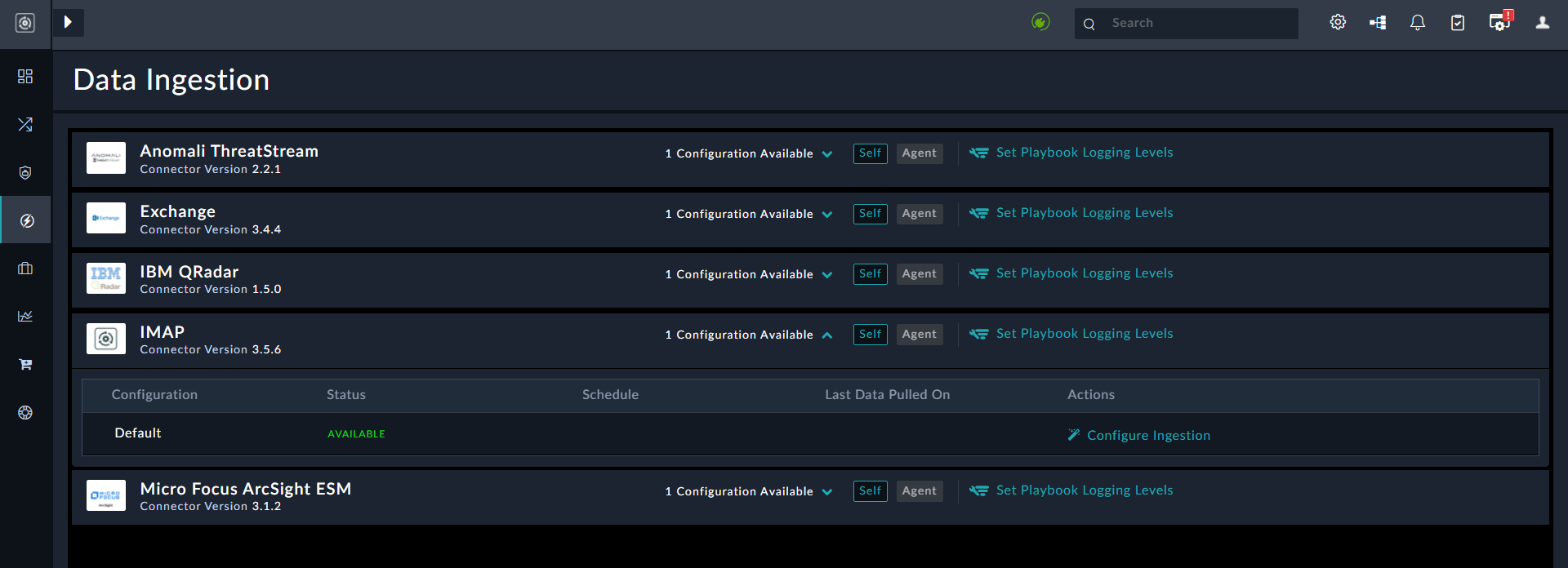Open the Settings gear icon

point(1338,22)
